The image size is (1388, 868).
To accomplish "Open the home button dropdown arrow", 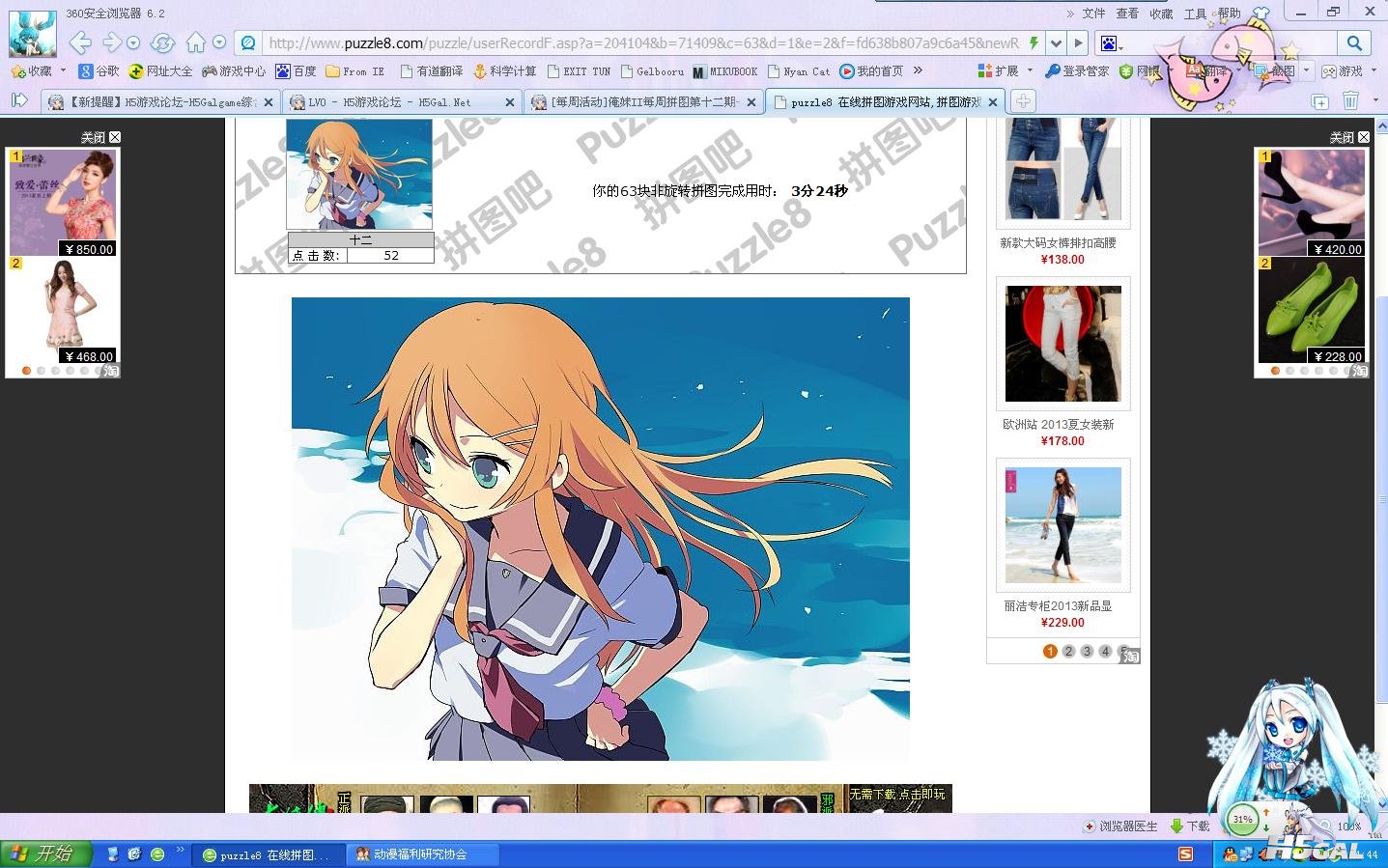I will (219, 42).
